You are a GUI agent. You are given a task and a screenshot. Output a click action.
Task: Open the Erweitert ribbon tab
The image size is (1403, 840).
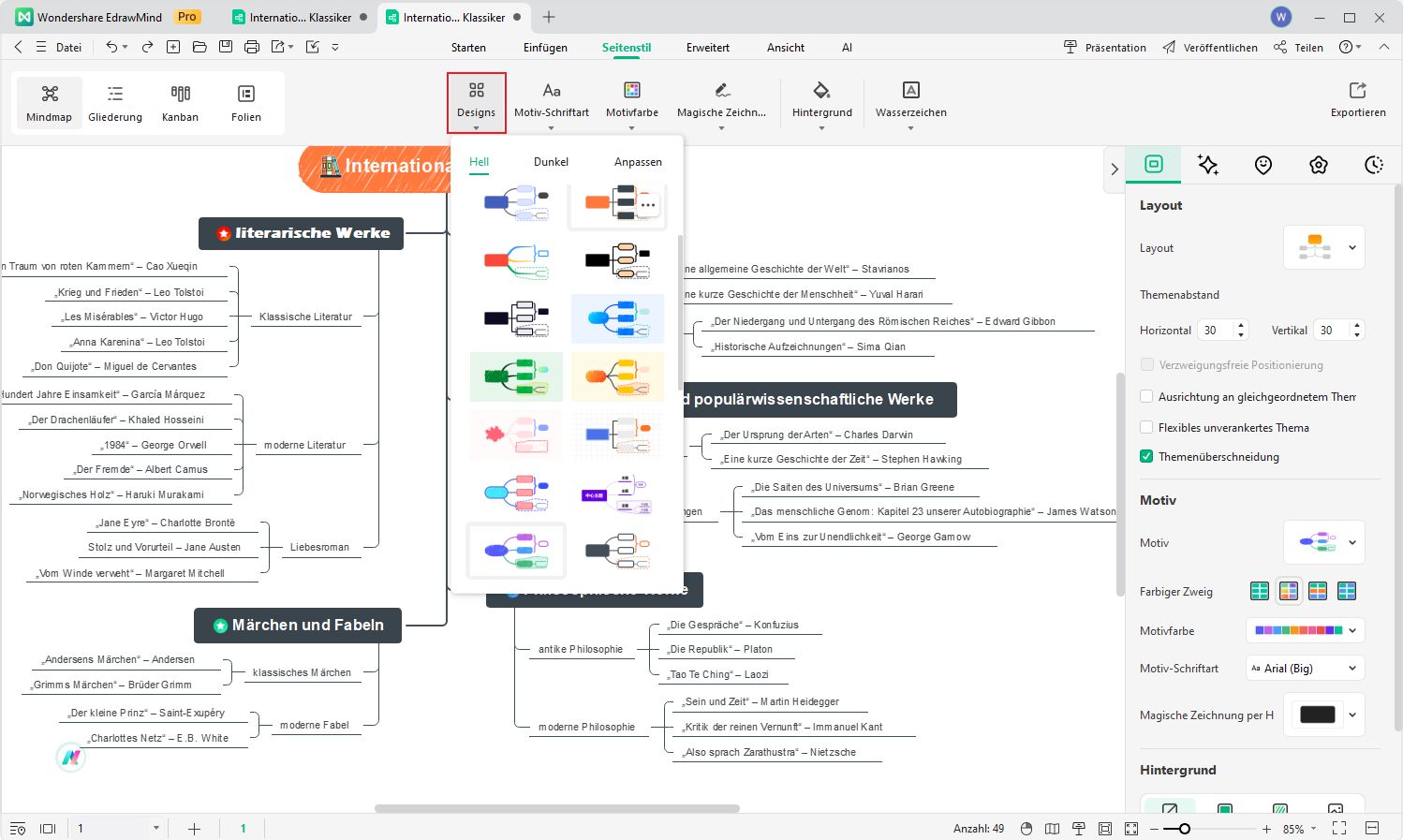pyautogui.click(x=707, y=48)
